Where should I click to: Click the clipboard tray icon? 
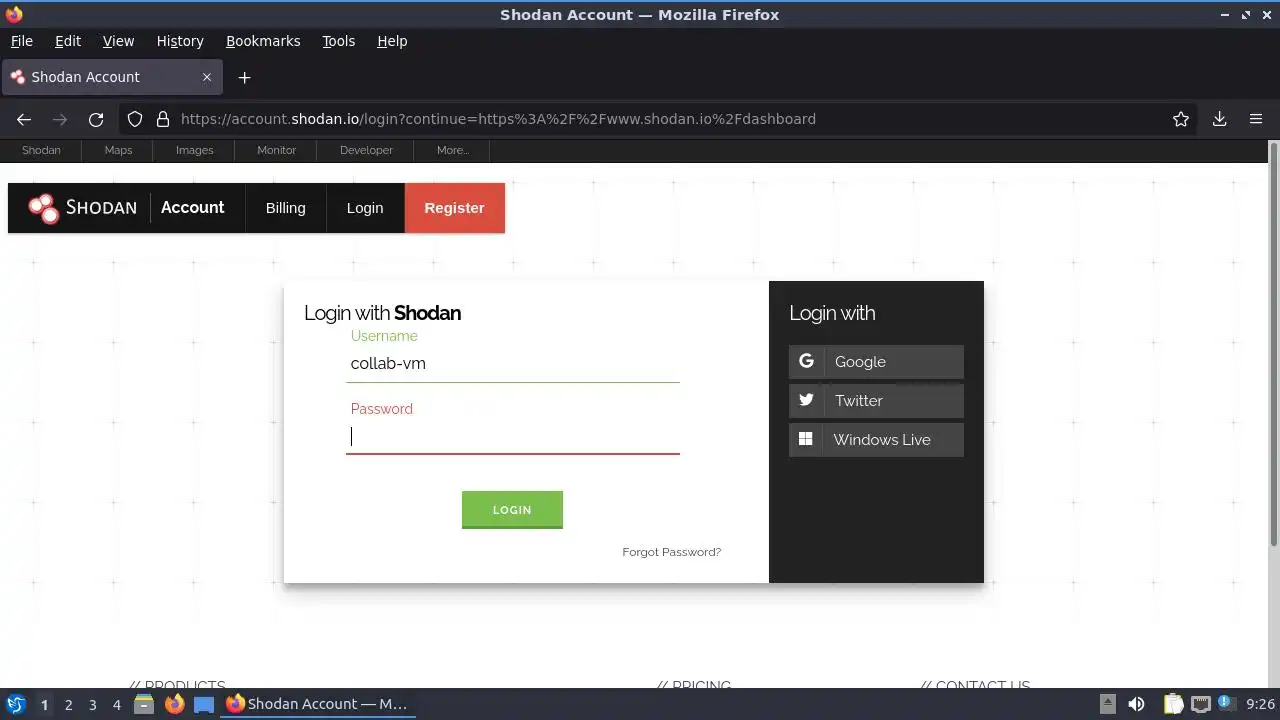tap(1173, 704)
